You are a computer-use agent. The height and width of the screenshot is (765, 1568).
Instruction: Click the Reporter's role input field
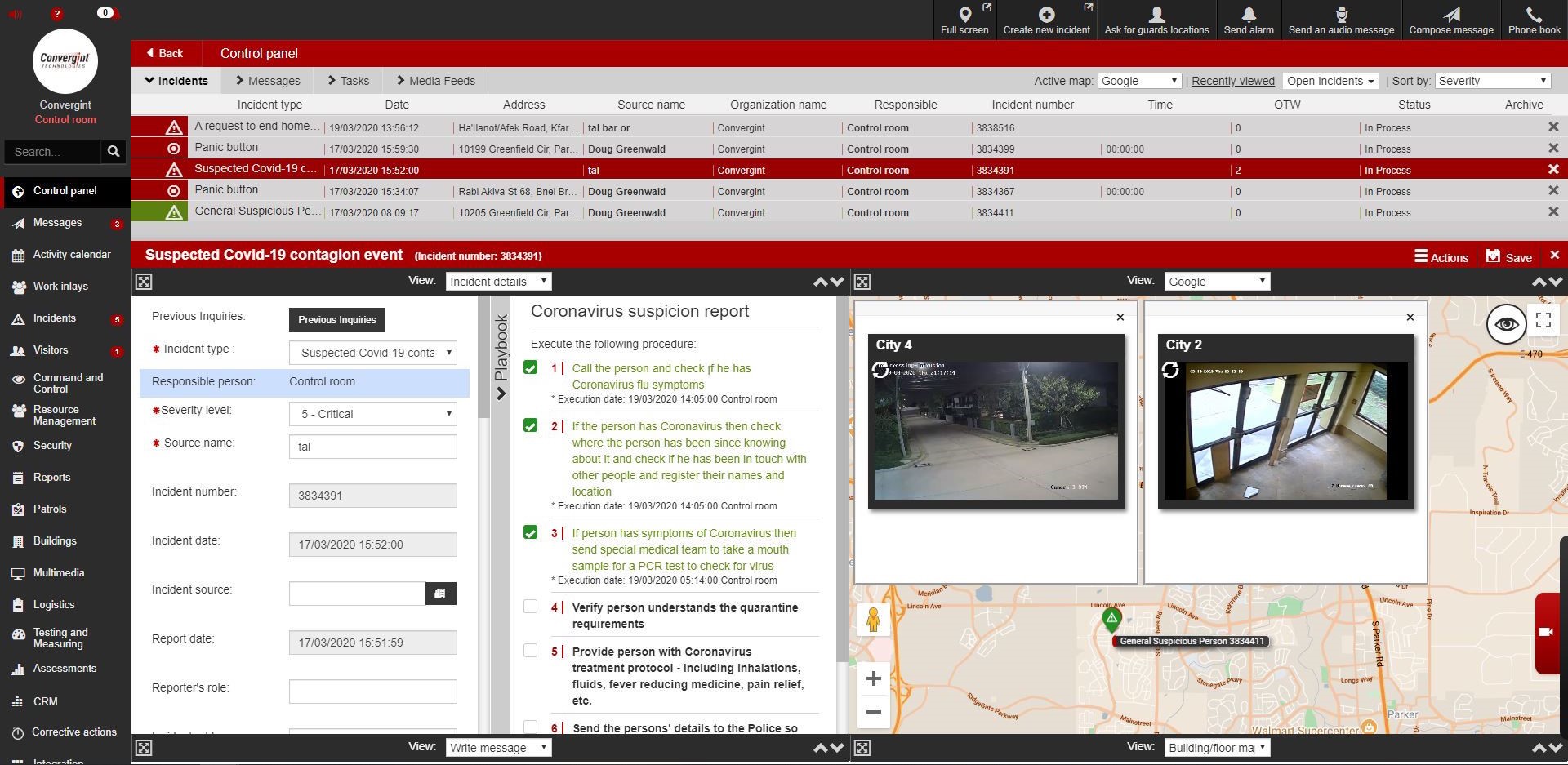pyautogui.click(x=372, y=692)
